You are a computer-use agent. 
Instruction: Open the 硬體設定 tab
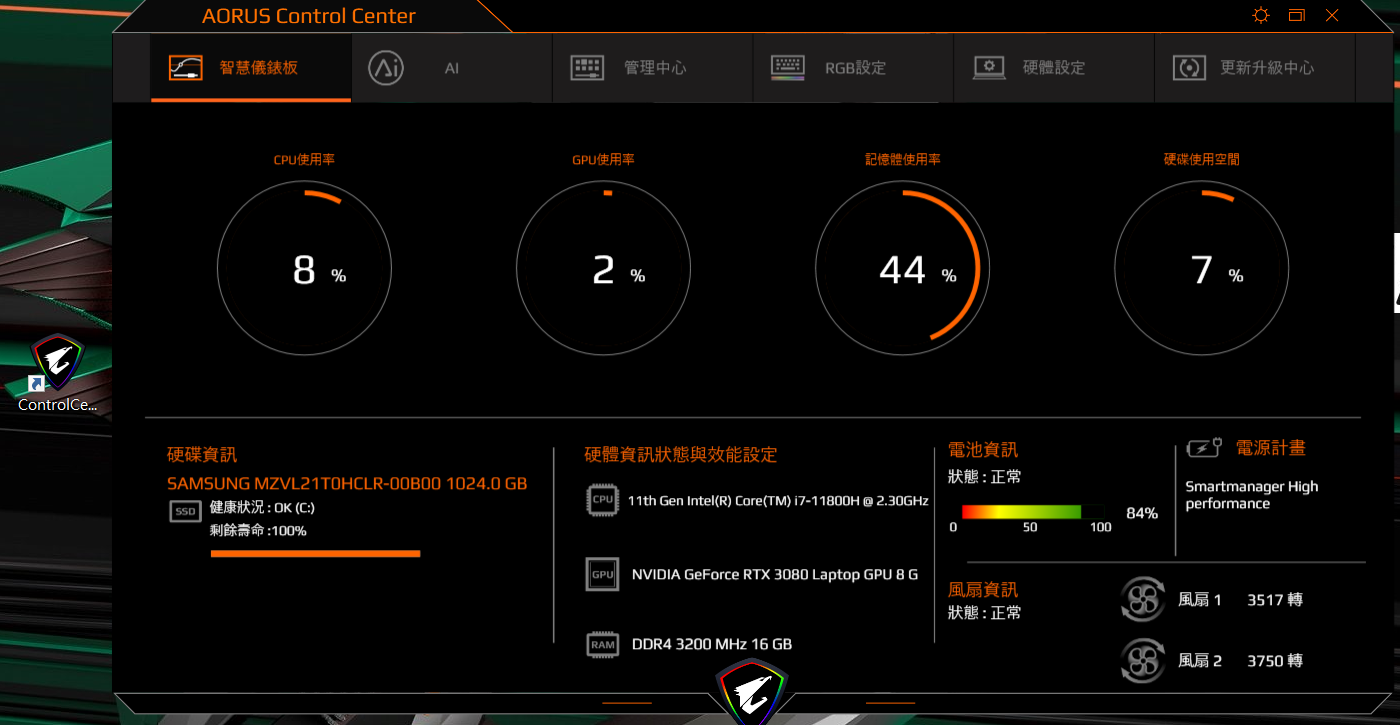1054,68
